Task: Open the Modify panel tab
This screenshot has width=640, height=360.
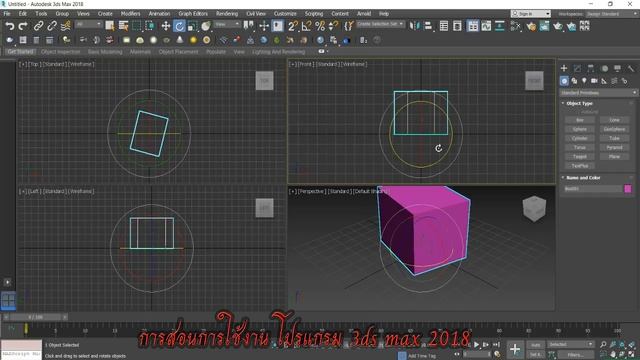Action: pyautogui.click(x=577, y=68)
